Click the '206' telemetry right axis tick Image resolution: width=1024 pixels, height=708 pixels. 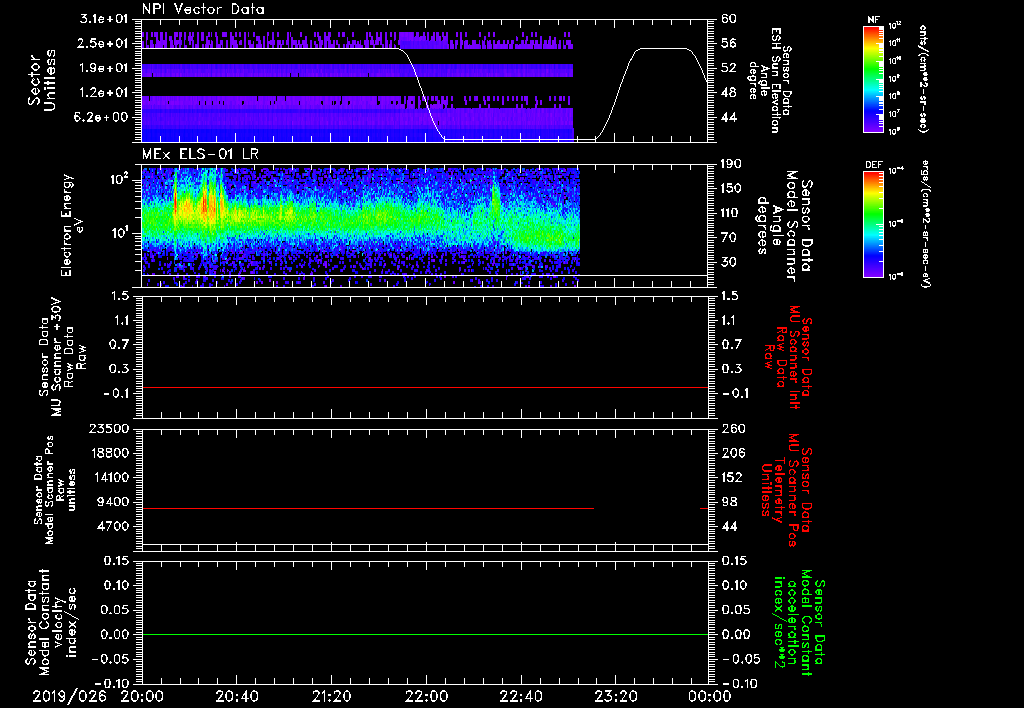tap(733, 453)
